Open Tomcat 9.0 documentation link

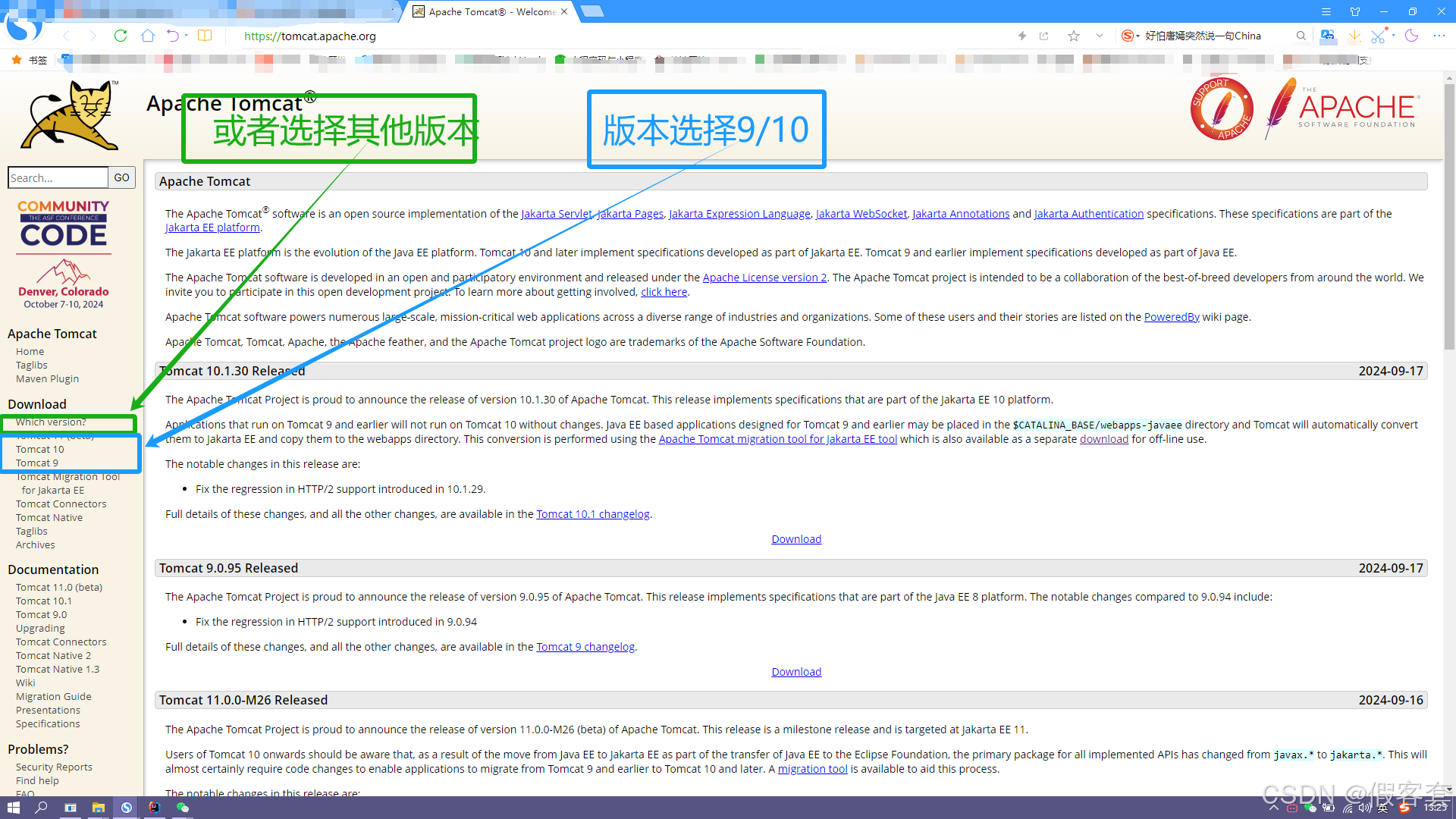click(x=42, y=614)
